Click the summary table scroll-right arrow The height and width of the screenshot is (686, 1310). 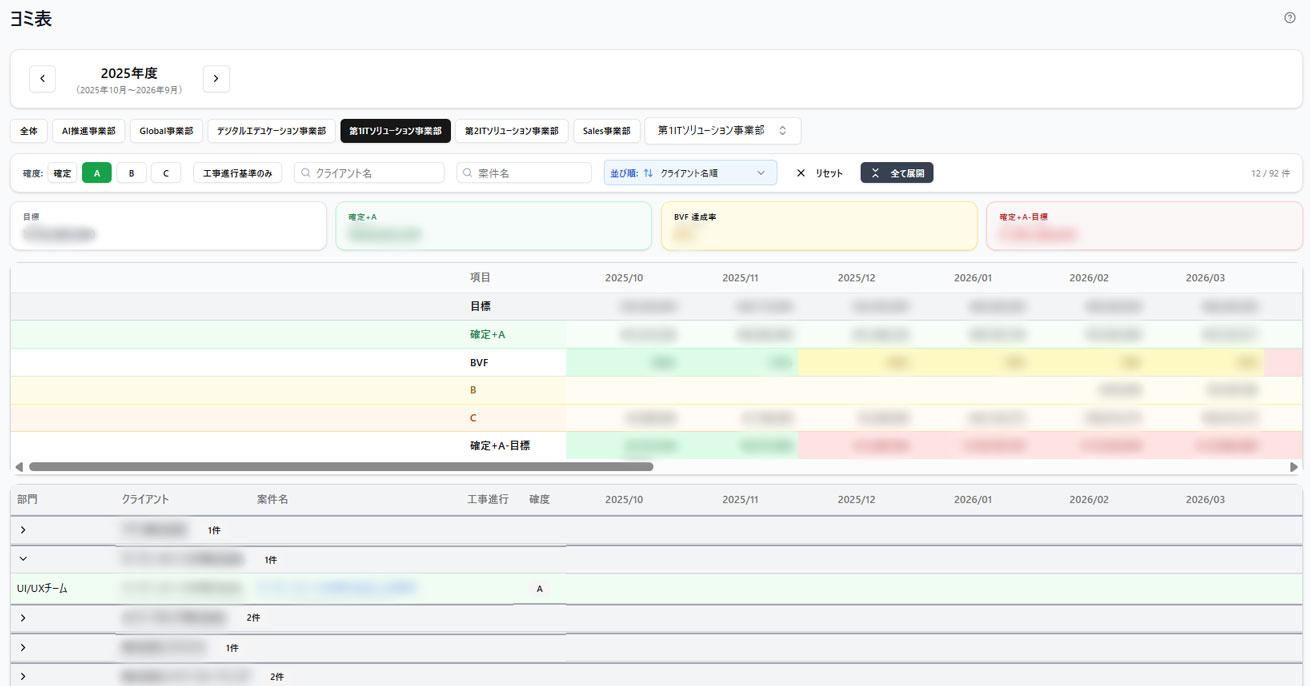point(1294,467)
